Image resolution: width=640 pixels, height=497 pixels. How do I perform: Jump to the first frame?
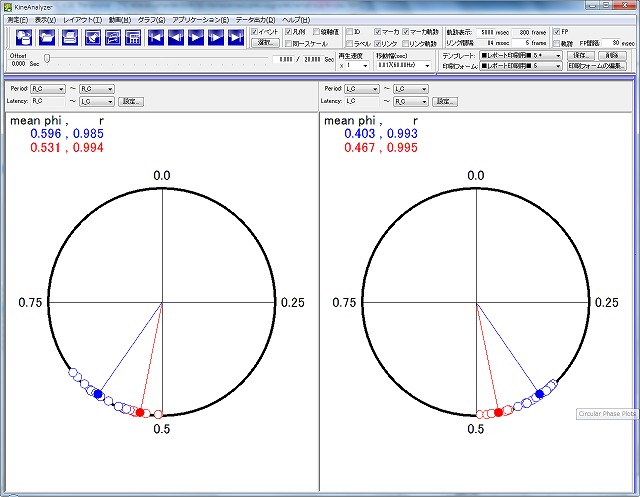pos(156,38)
